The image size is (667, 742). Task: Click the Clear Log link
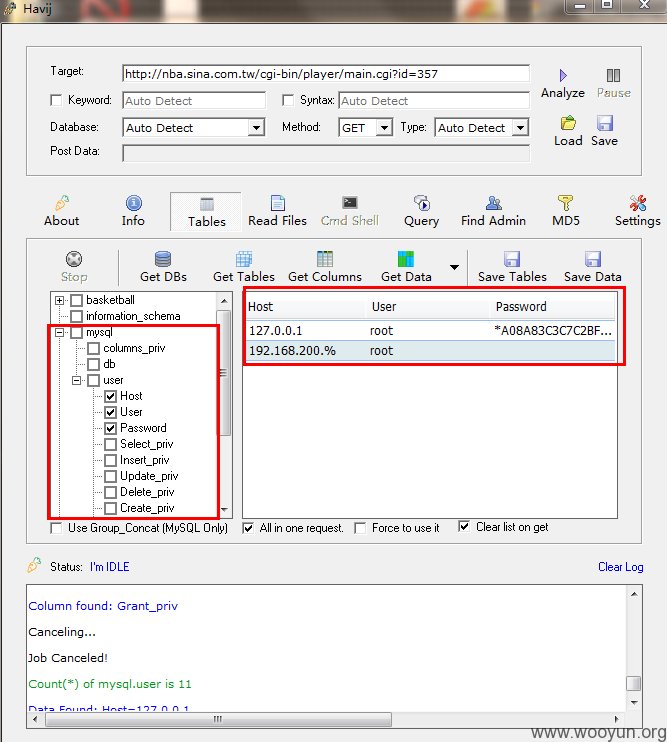point(621,567)
